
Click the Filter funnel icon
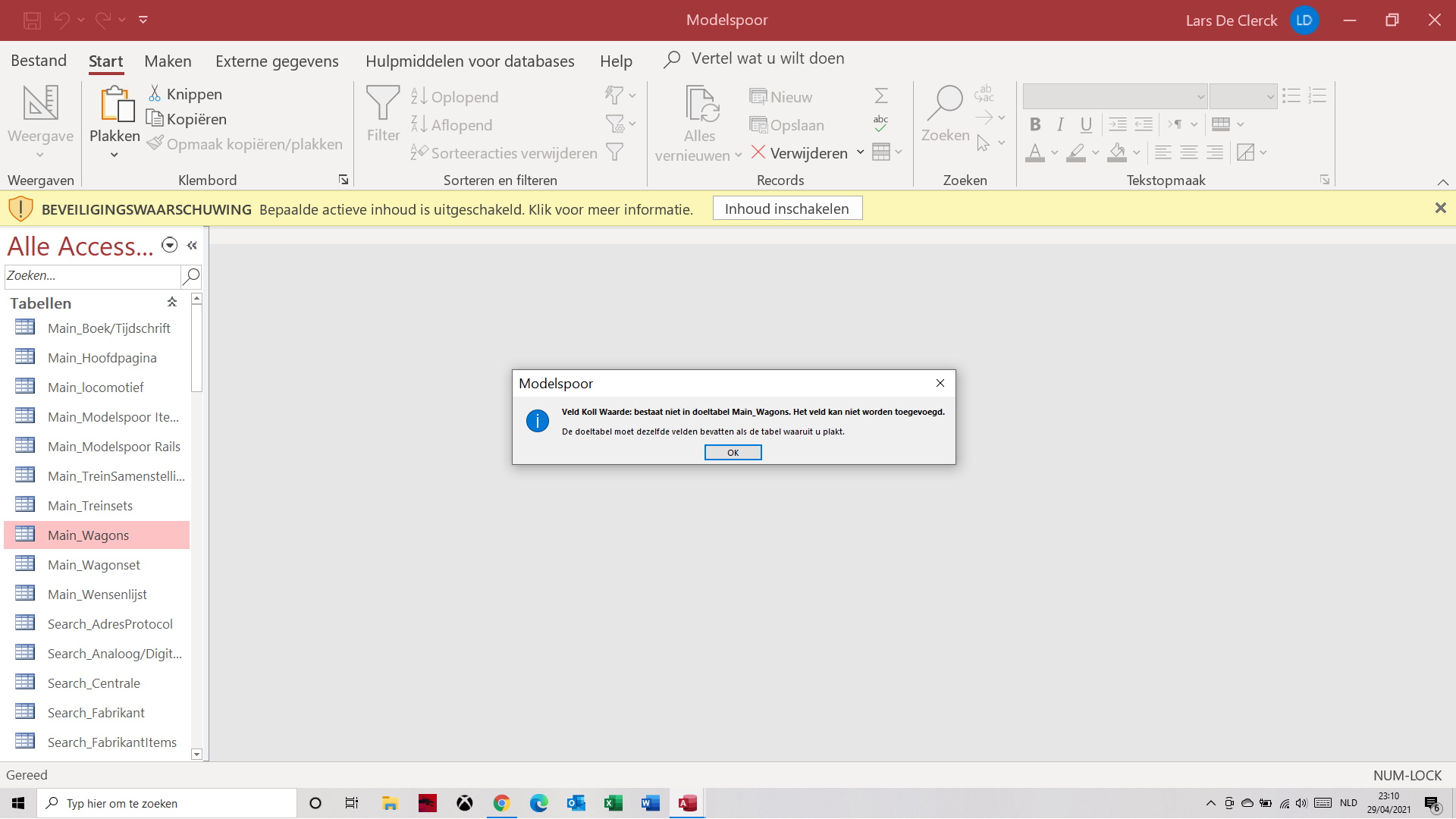[x=383, y=102]
